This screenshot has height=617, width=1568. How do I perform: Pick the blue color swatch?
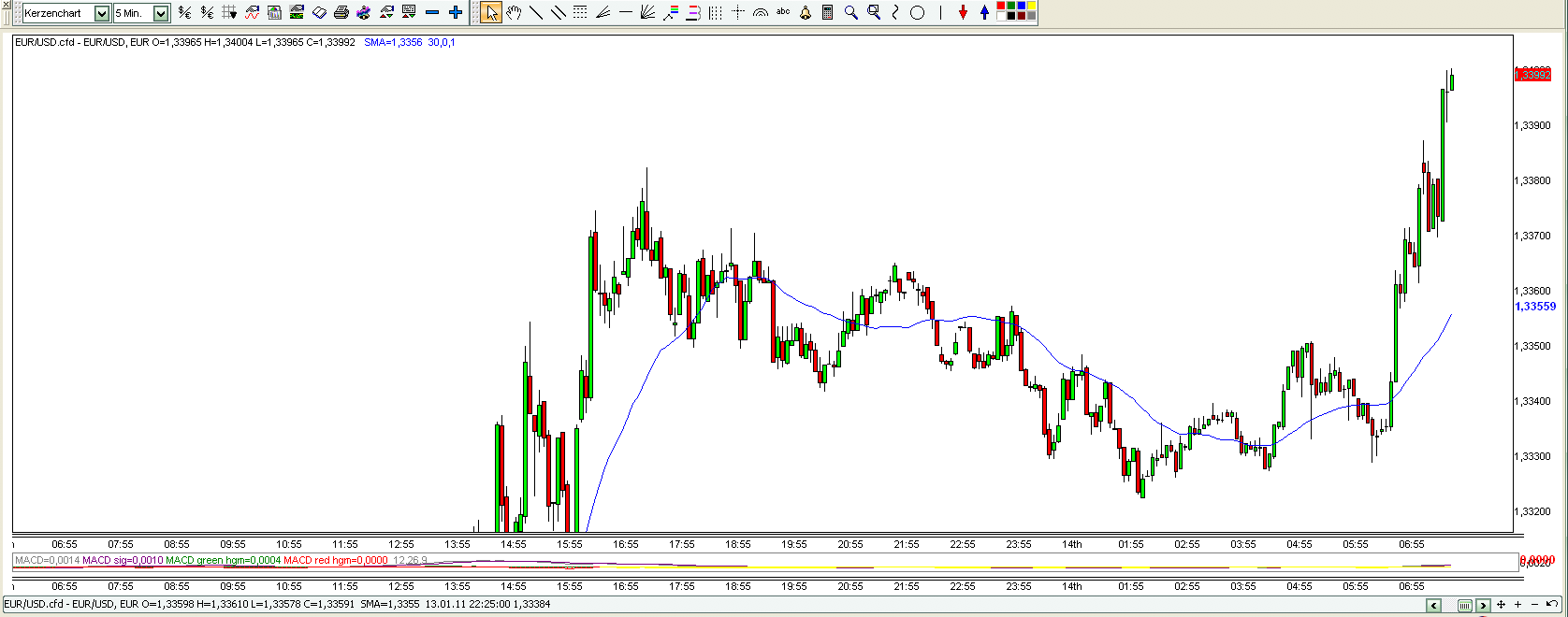click(x=1022, y=7)
